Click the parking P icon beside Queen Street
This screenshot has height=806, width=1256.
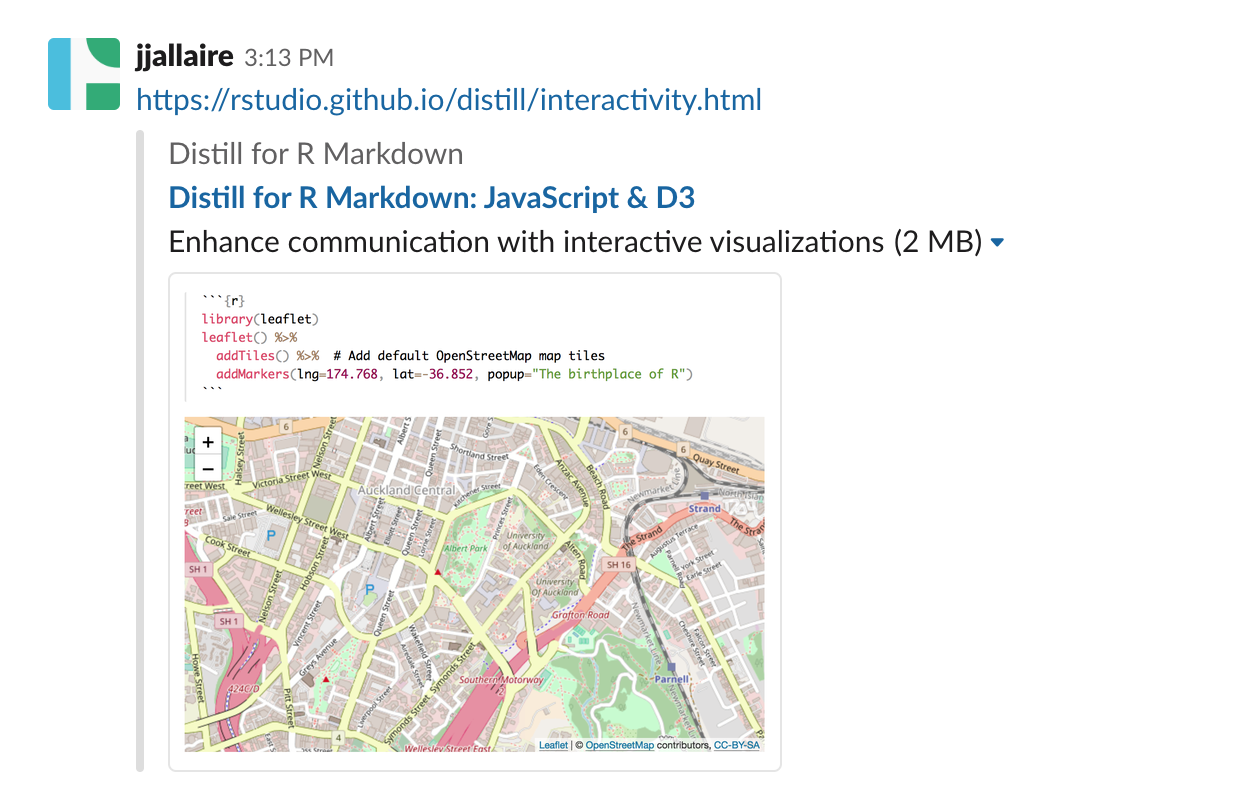coord(370,589)
